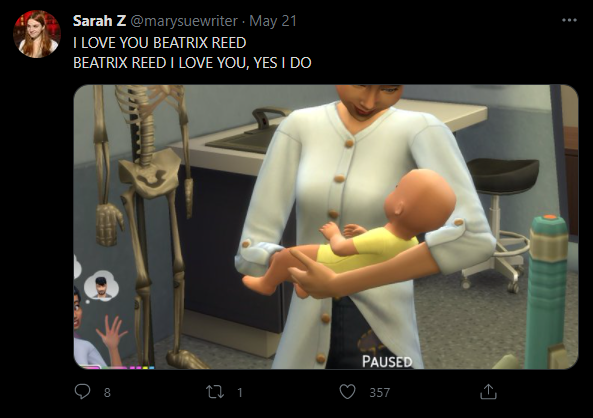Click the retweet count 1
This screenshot has width=593, height=418.
[240, 393]
